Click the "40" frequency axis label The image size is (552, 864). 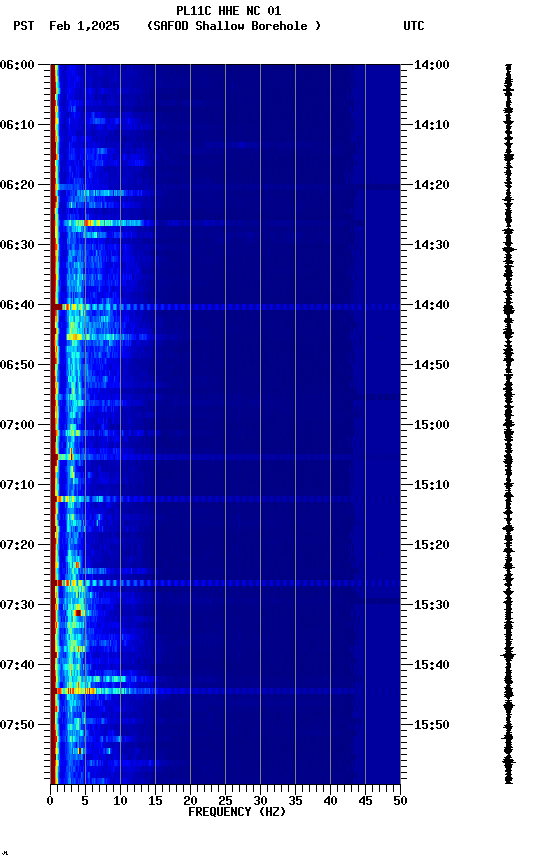coord(331,801)
